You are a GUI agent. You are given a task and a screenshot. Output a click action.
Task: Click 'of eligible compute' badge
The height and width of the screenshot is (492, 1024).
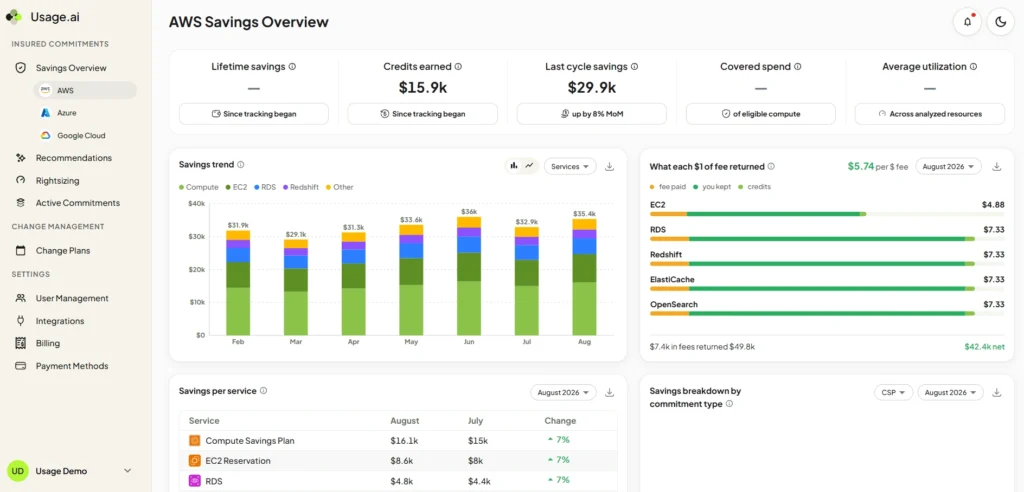pos(761,114)
